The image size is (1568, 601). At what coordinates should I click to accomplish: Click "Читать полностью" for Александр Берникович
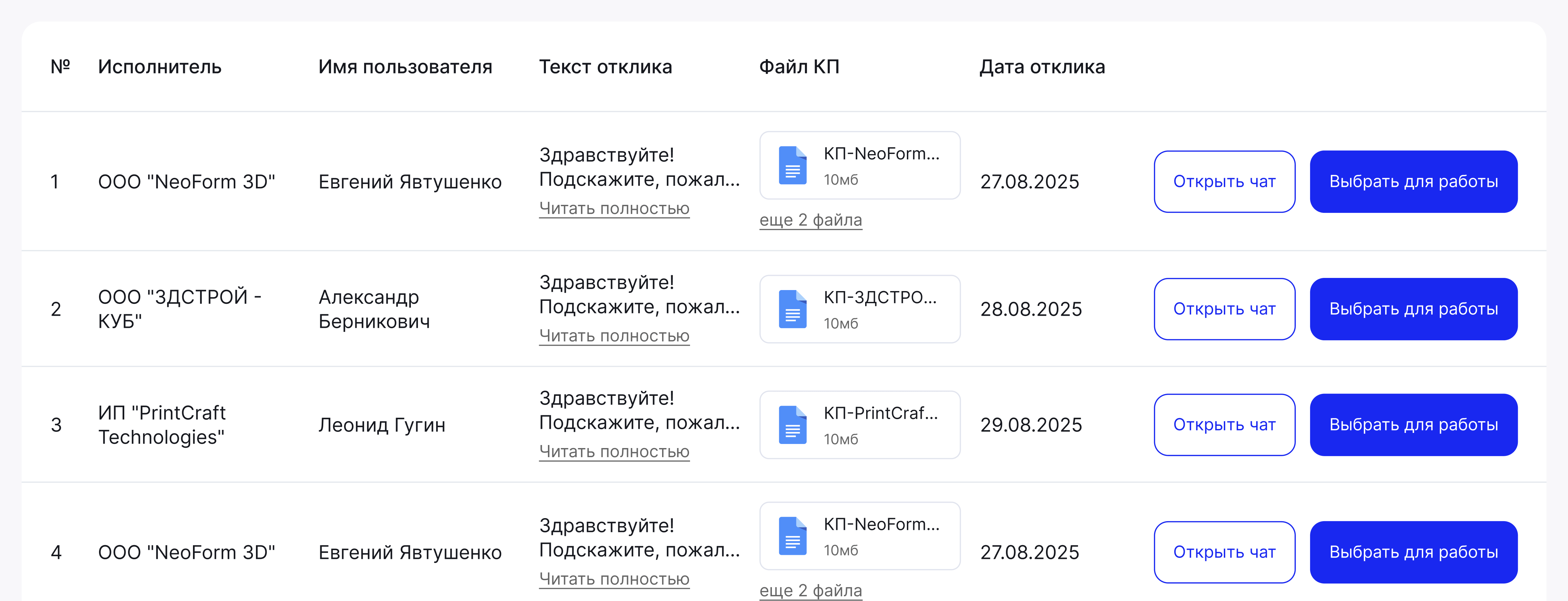[614, 336]
